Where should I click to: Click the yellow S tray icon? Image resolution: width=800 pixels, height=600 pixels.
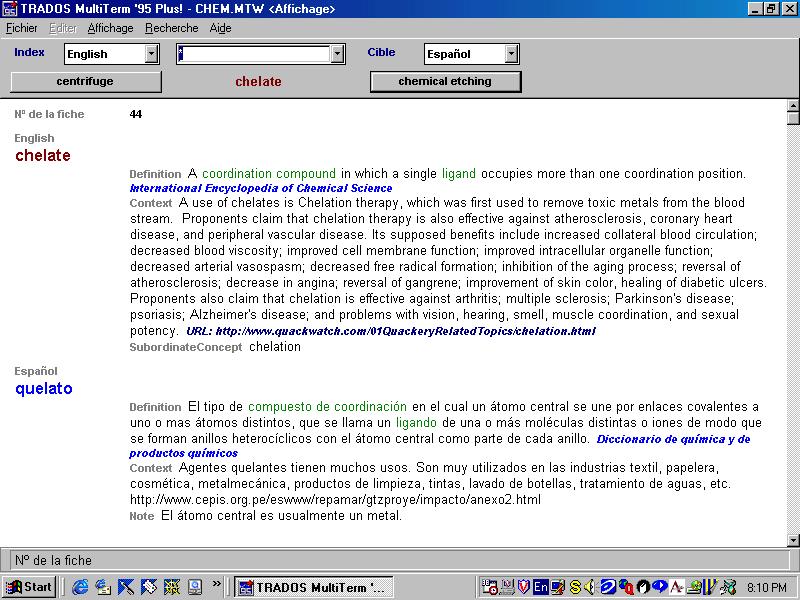pos(575,587)
